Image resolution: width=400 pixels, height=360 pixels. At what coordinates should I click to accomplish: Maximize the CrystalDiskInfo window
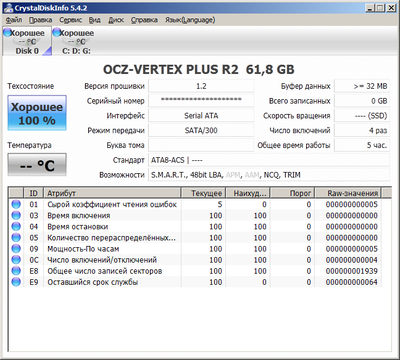(380, 8)
